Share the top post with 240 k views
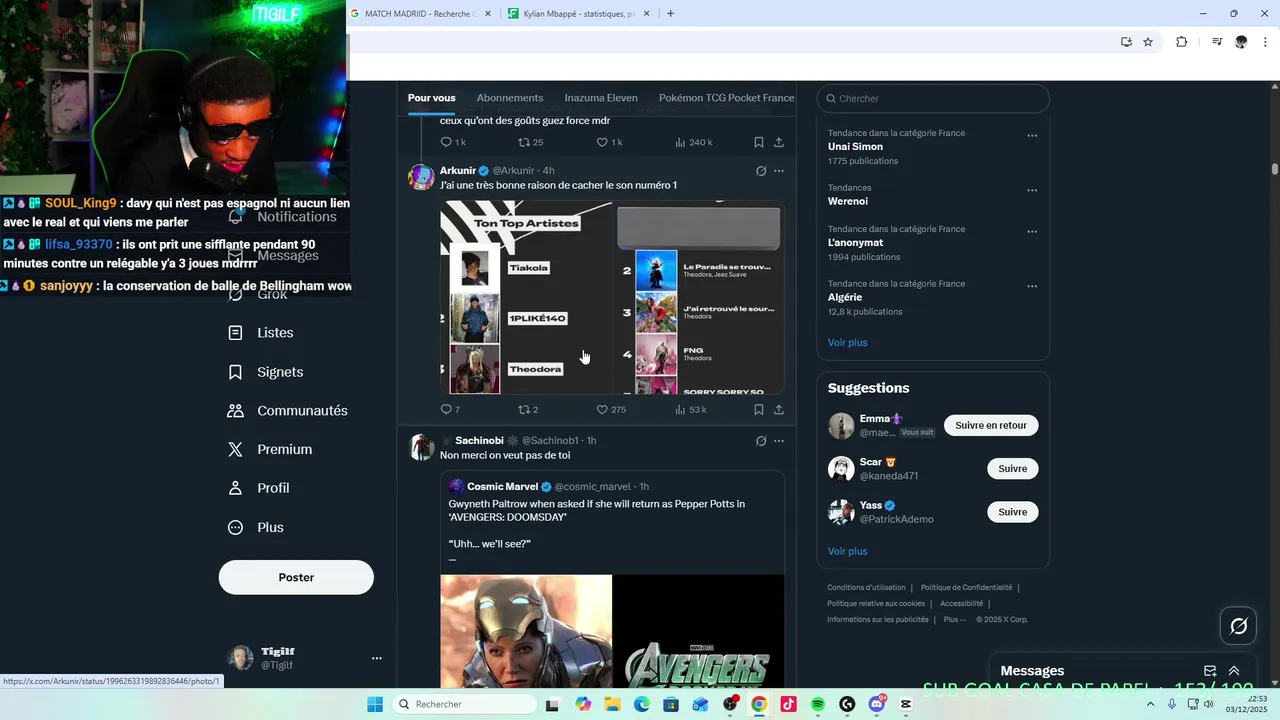Image resolution: width=1280 pixels, height=720 pixels. click(x=779, y=142)
